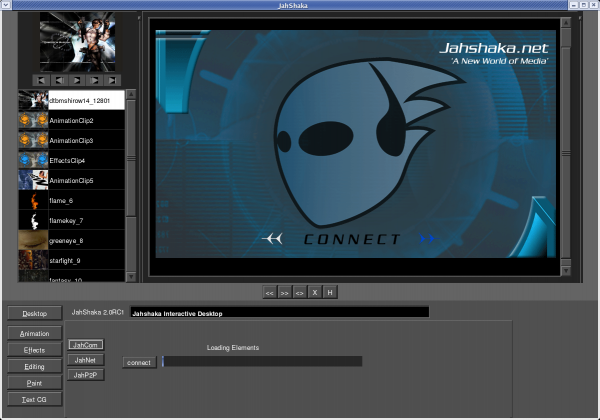Click the '<<' viewer control button

point(270,292)
